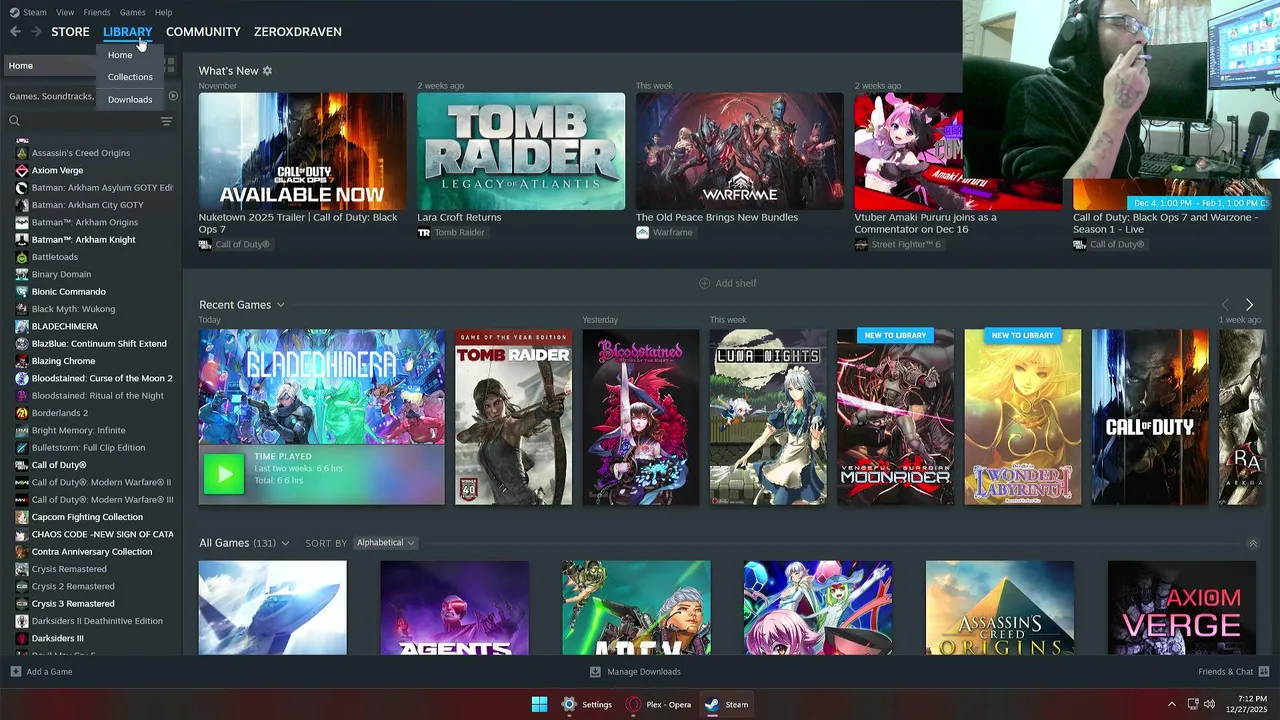This screenshot has height=720, width=1280.
Task: Switch to grid view icon beside Home
Action: pos(170,65)
